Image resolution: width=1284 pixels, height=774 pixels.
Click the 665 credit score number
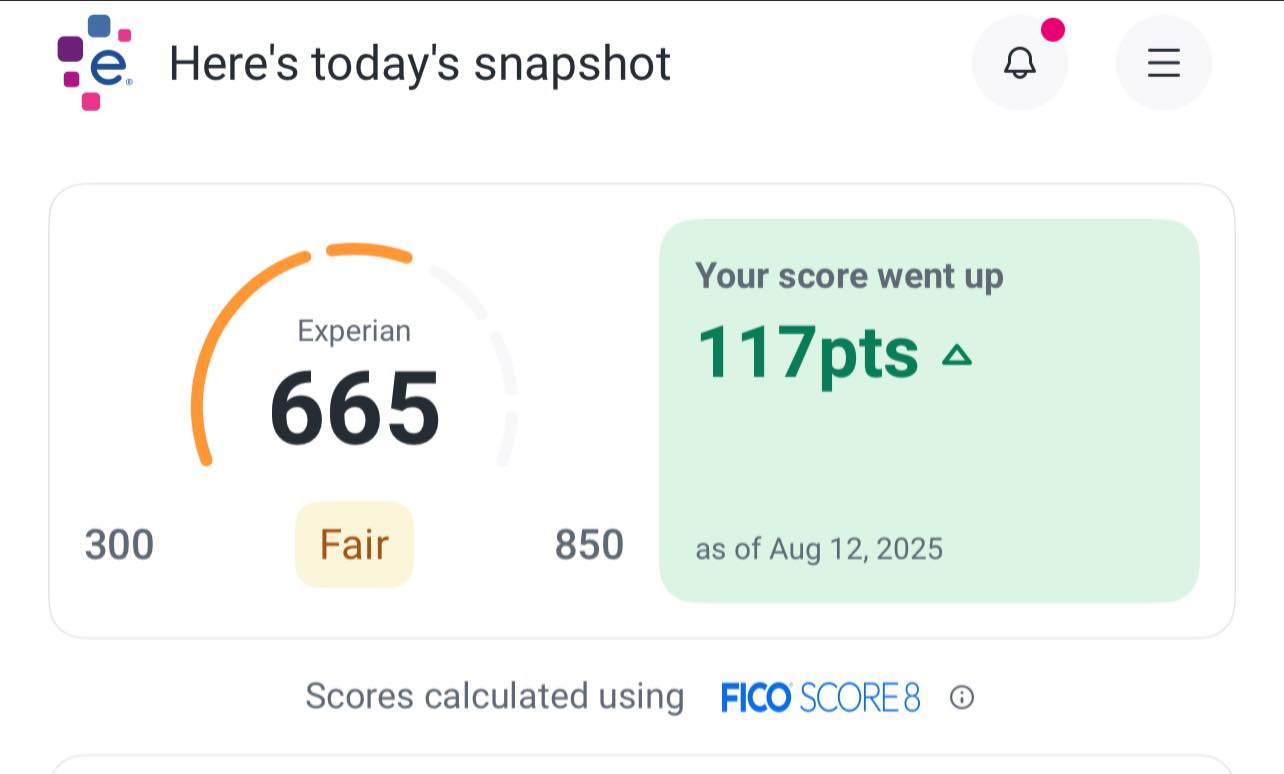pyautogui.click(x=355, y=408)
